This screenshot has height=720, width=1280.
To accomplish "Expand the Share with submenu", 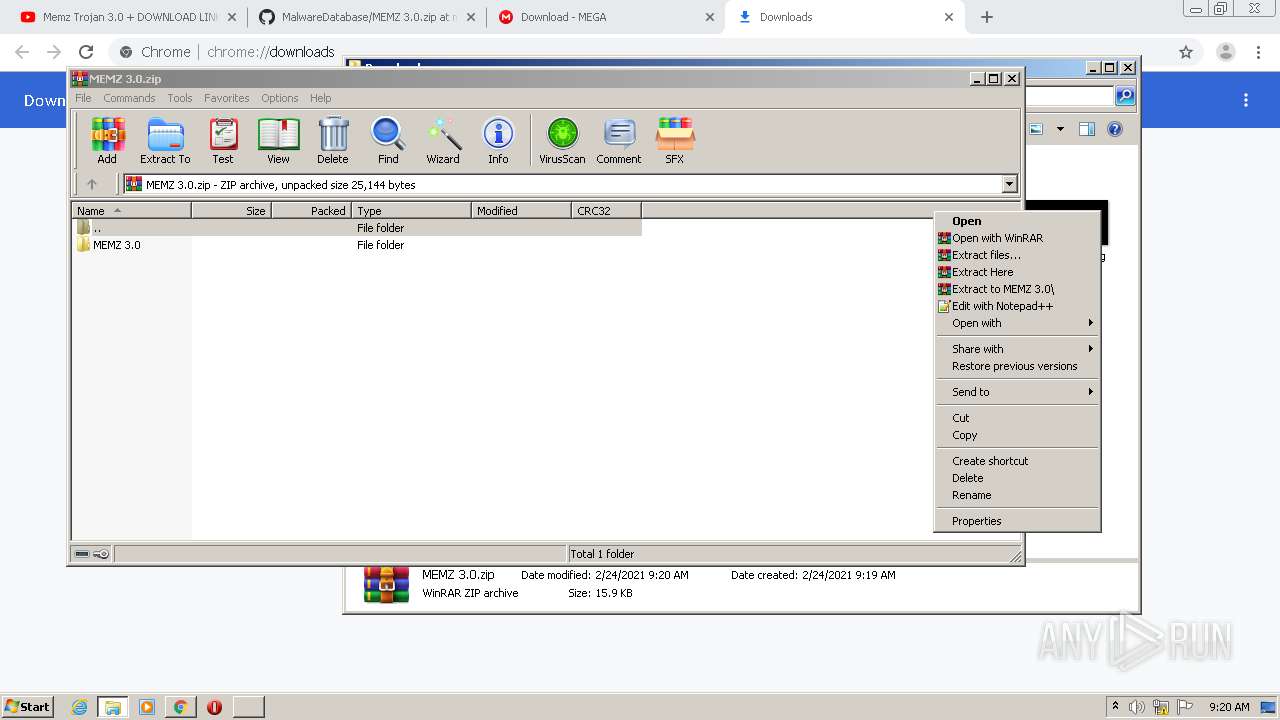I will (1017, 349).
